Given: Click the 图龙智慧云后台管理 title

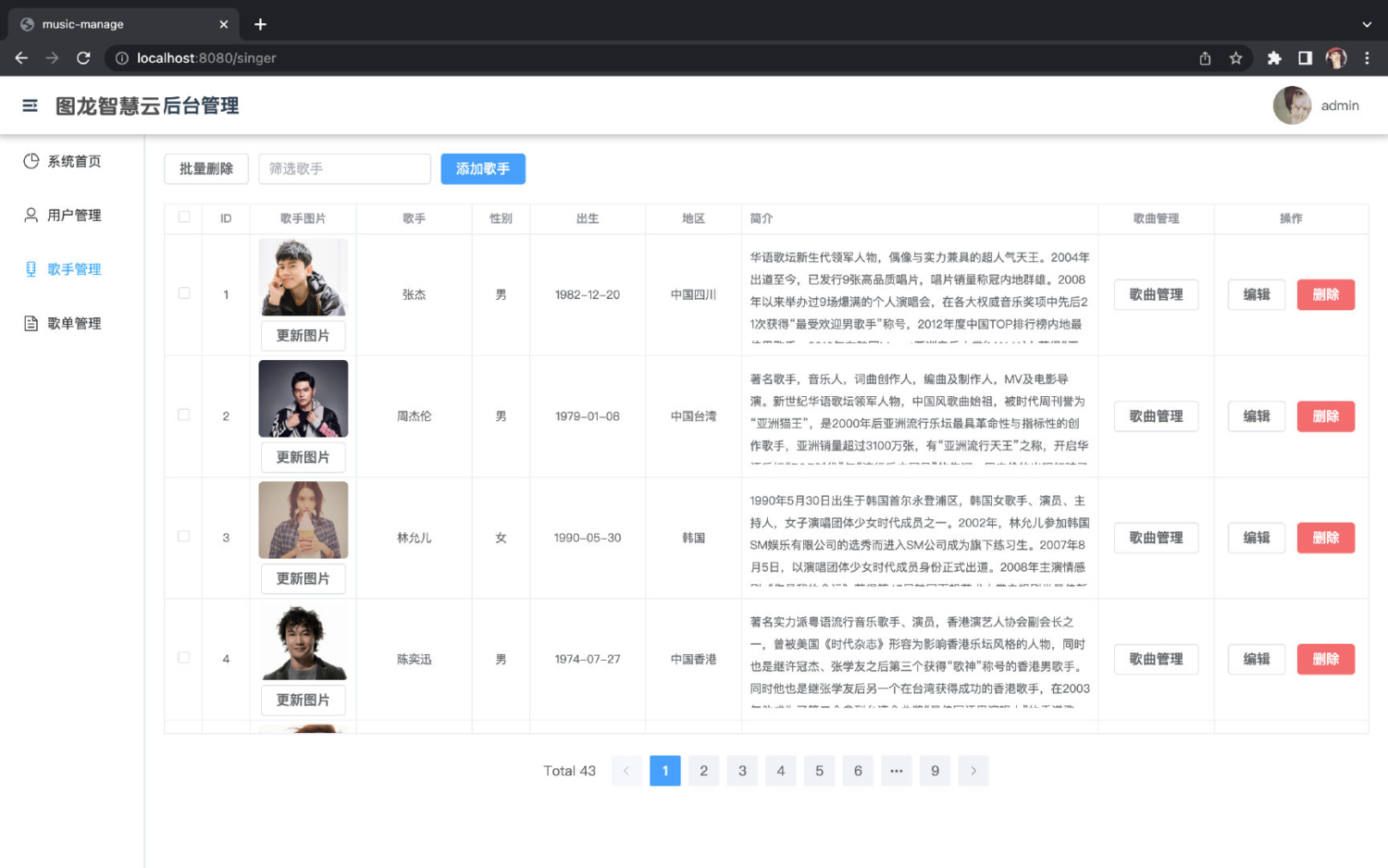Looking at the screenshot, I should coord(147,105).
